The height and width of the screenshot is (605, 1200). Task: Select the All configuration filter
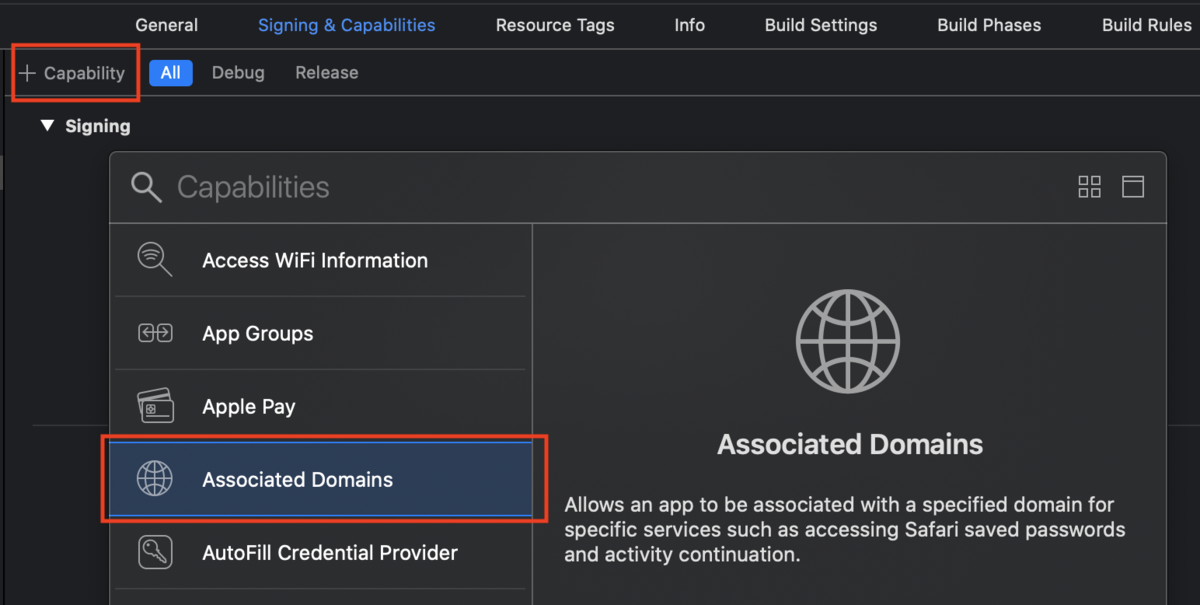pos(171,72)
